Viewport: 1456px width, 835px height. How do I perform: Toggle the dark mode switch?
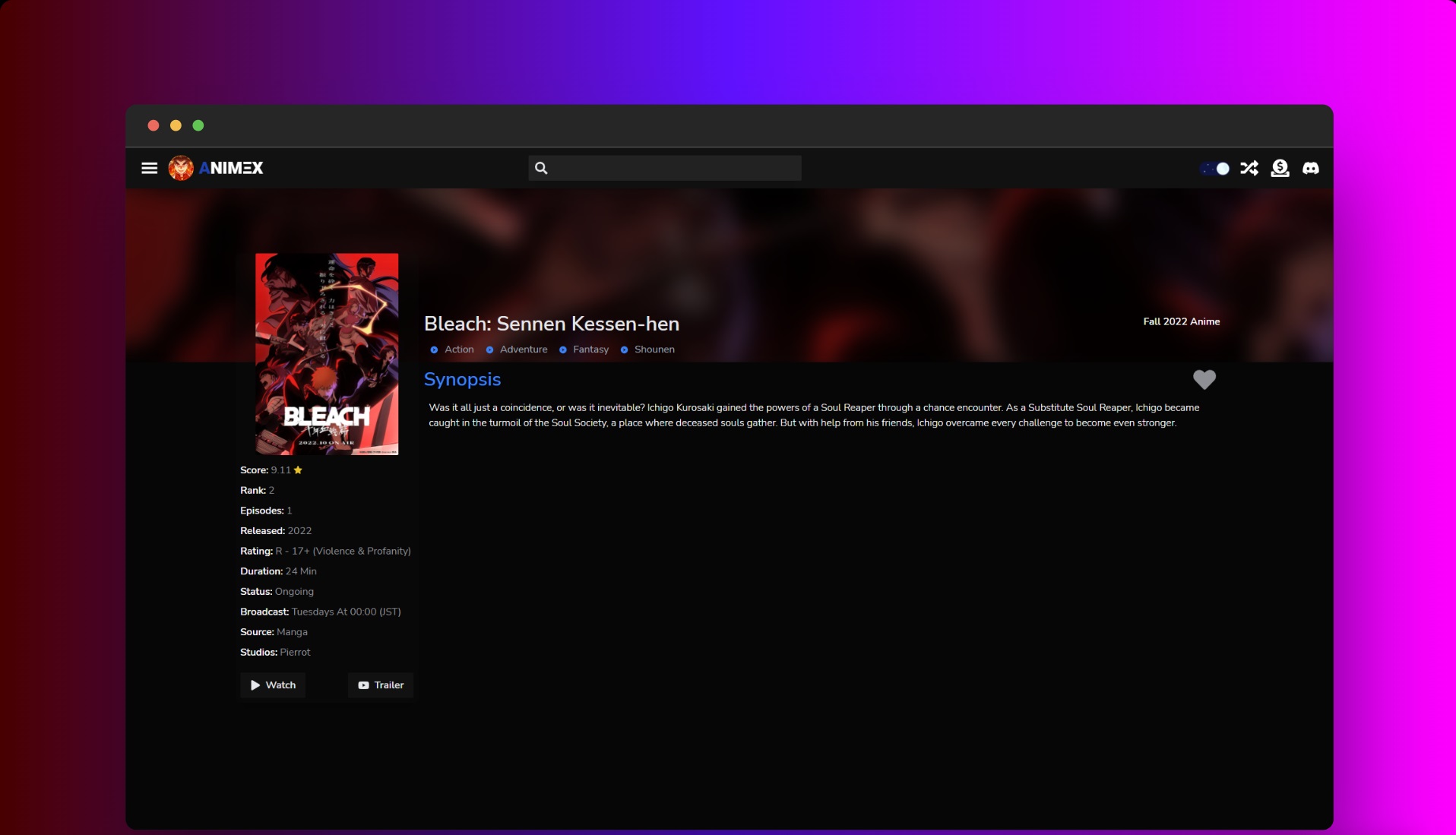(1215, 169)
